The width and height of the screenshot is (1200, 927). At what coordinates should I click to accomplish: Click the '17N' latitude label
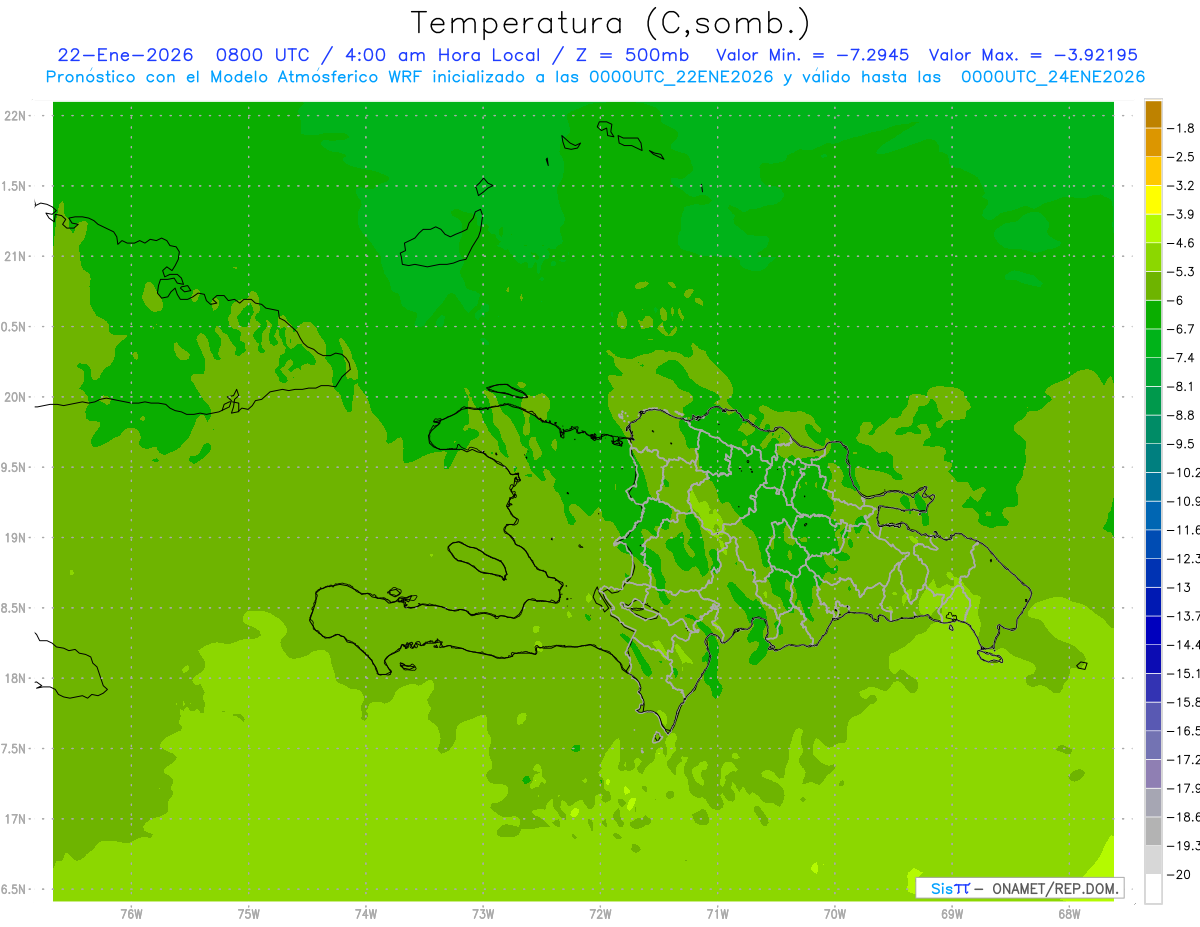coord(15,819)
